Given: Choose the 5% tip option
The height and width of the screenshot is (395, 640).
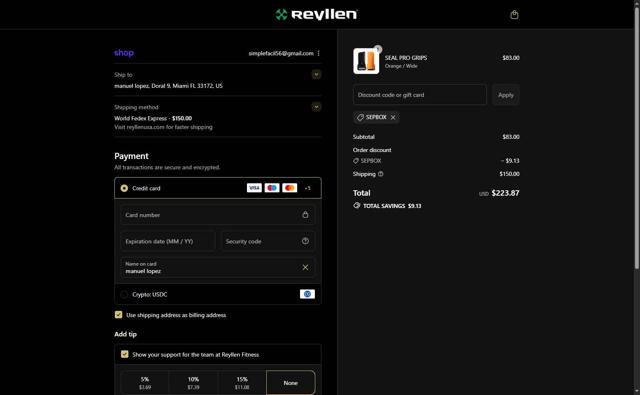Looking at the screenshot, I should pos(145,383).
